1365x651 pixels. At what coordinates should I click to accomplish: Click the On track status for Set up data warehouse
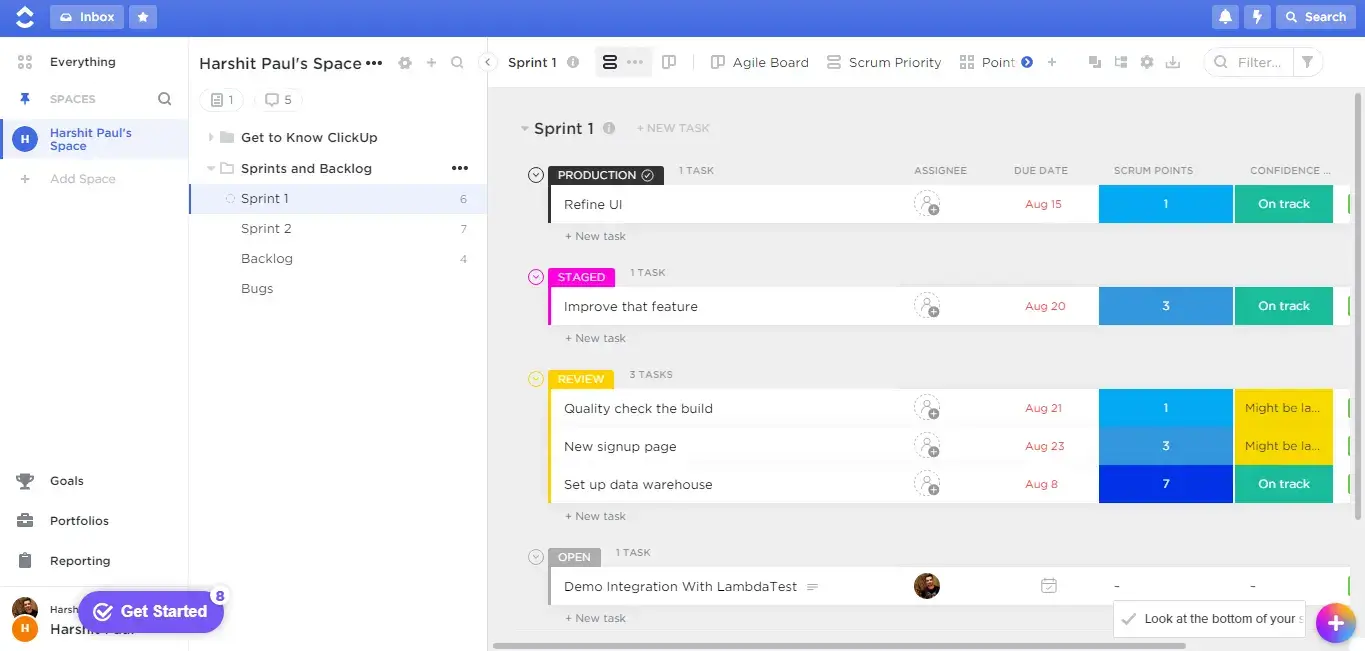click(1283, 483)
